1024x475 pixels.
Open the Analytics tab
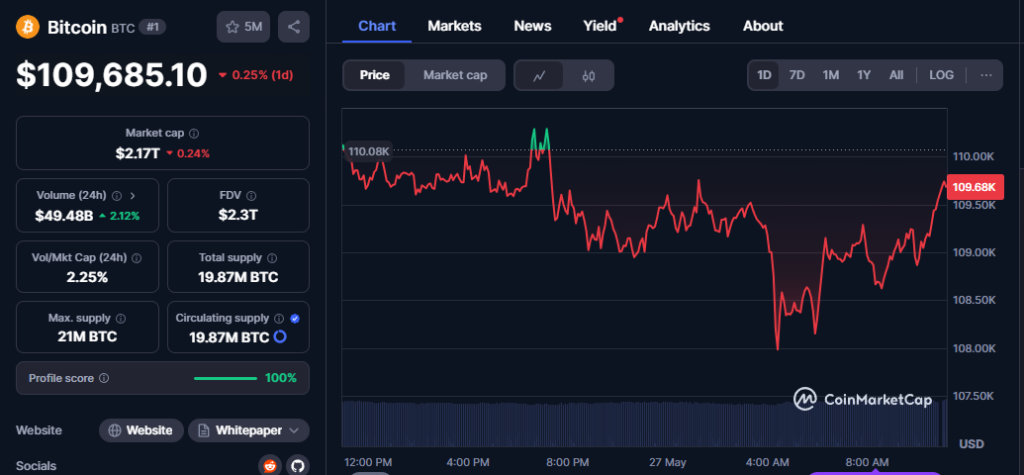tap(679, 26)
